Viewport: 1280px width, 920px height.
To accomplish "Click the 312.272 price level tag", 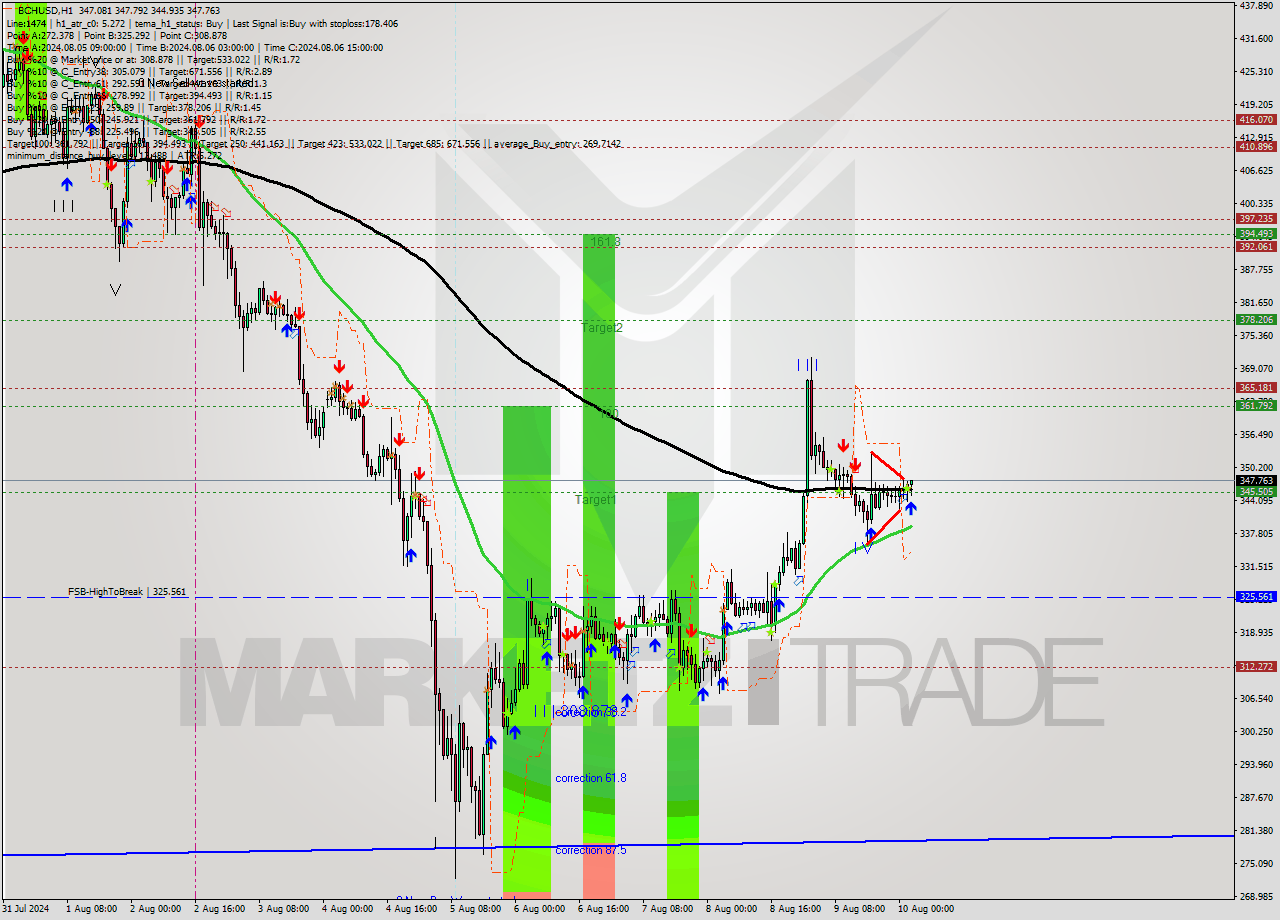I will [1256, 666].
